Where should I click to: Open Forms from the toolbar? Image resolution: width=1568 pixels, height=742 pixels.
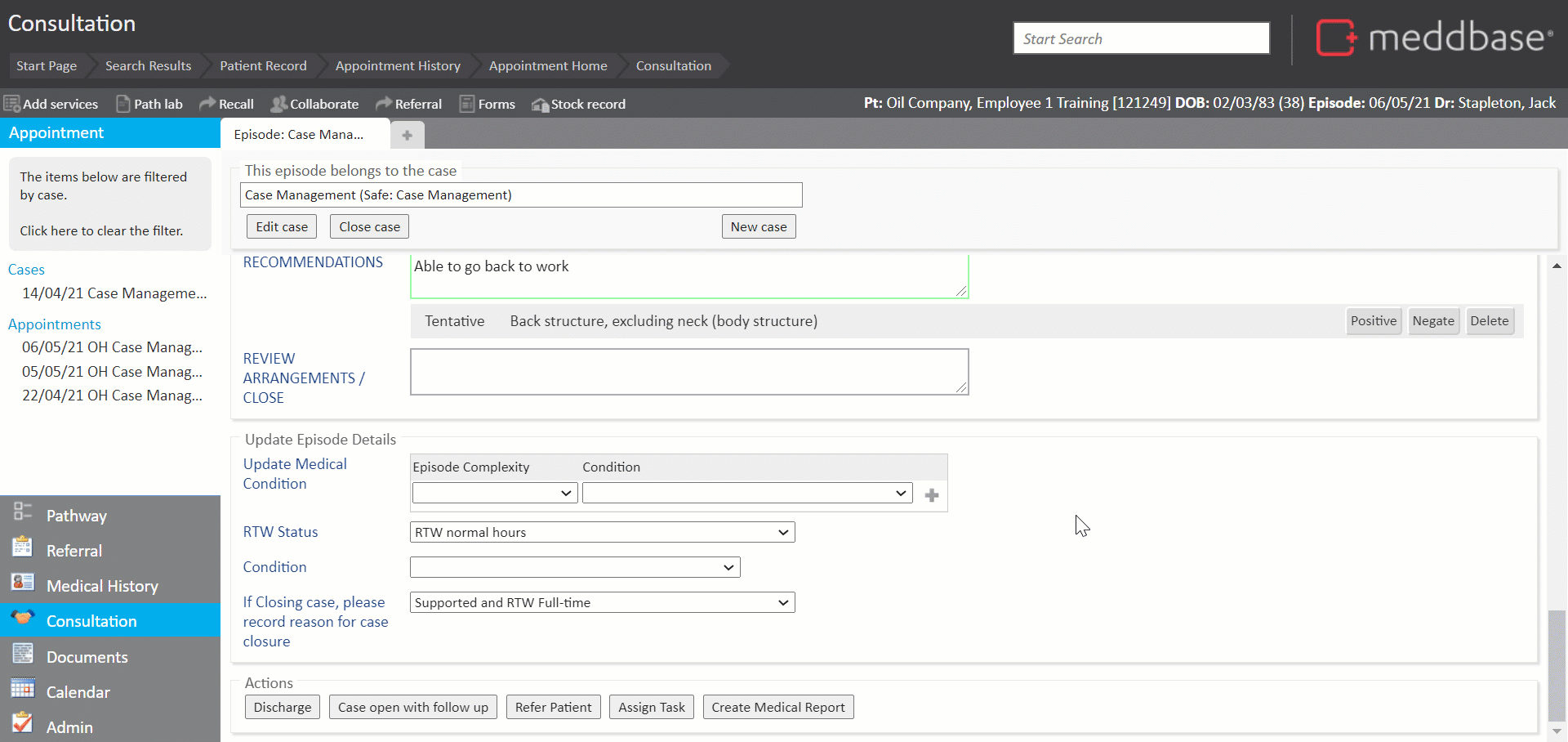488,104
